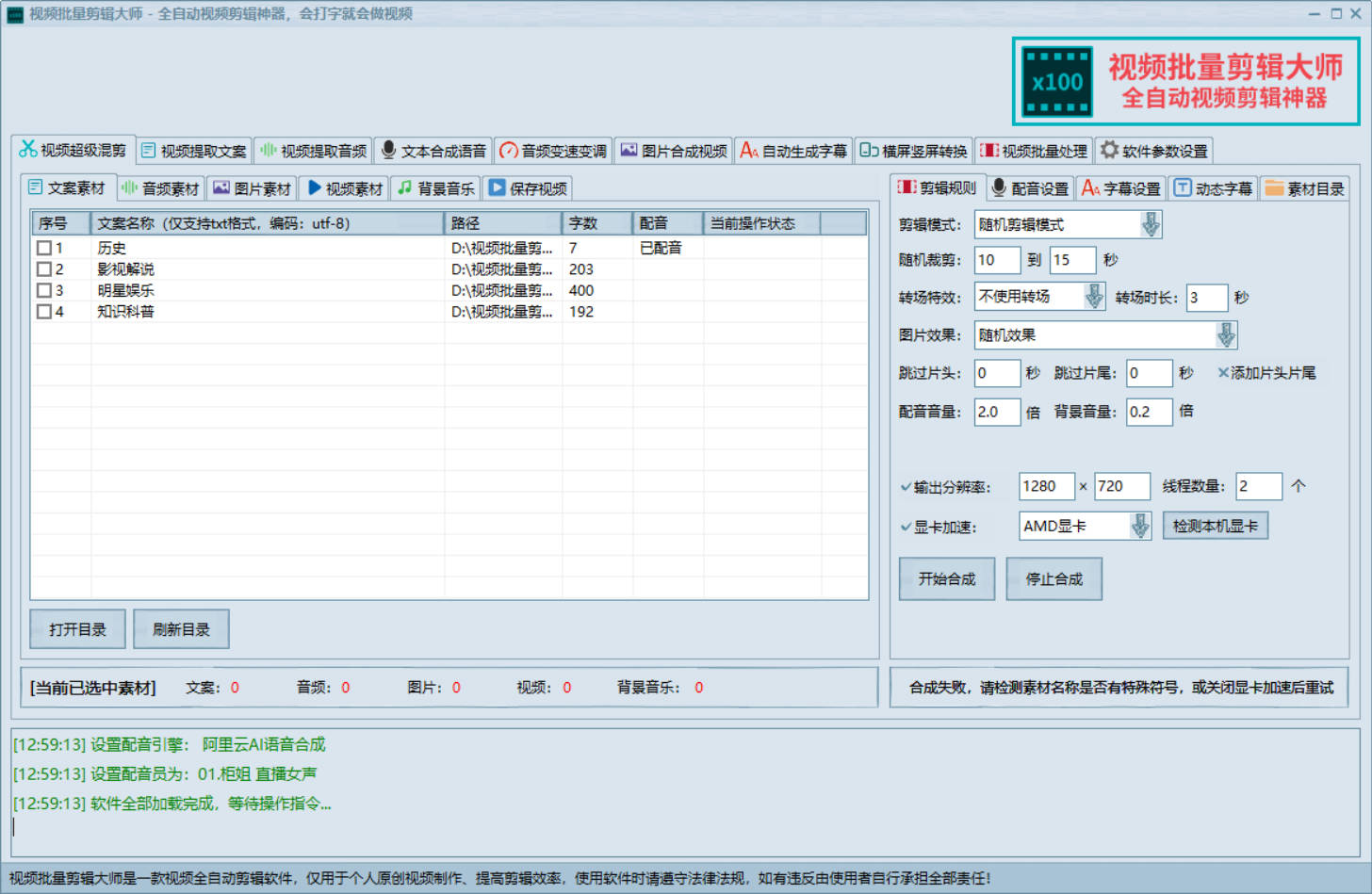
Task: Click the picture icon on 图片合成视频 tab
Action: click(x=629, y=151)
